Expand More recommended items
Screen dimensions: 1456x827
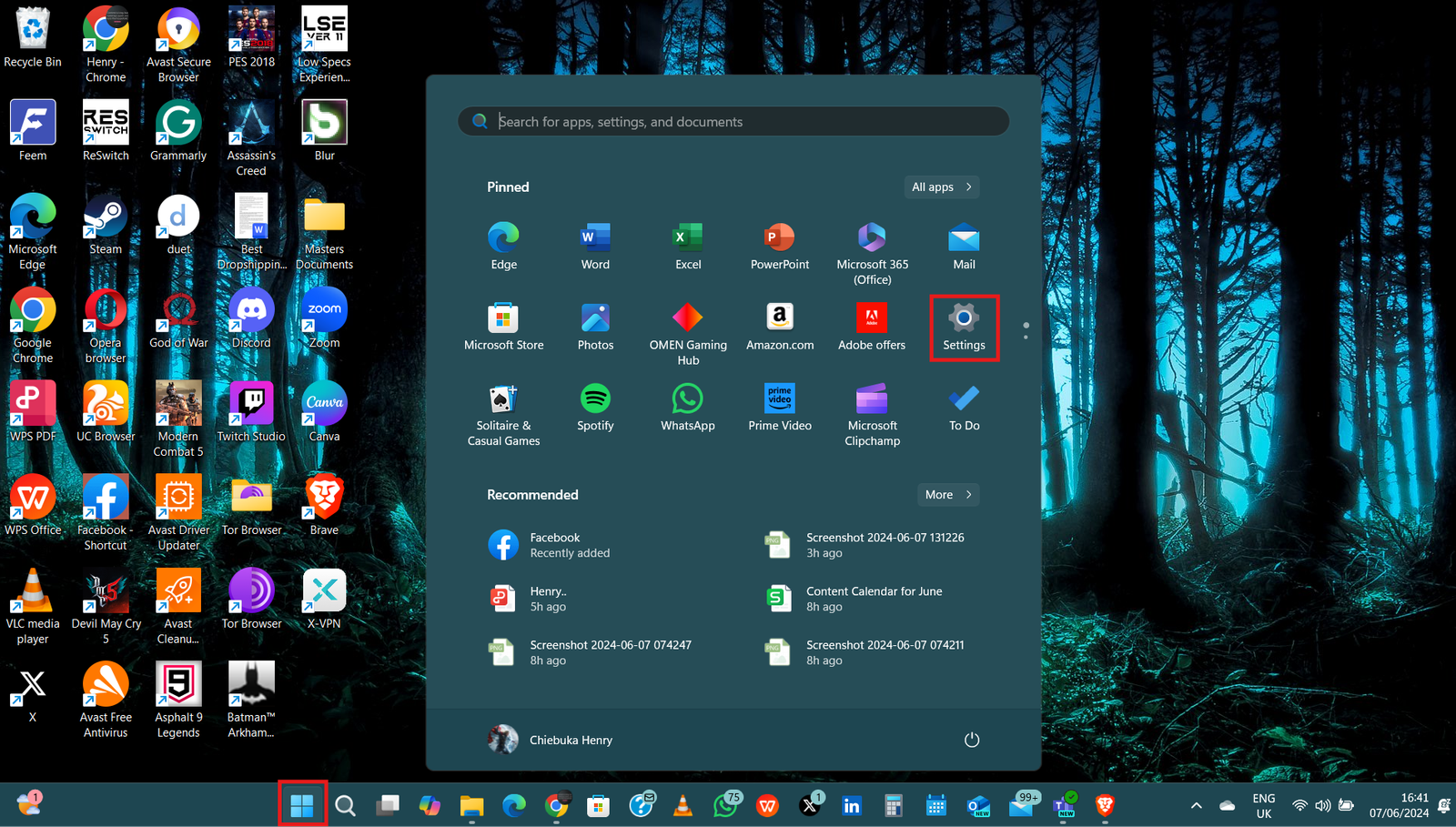coord(947,494)
